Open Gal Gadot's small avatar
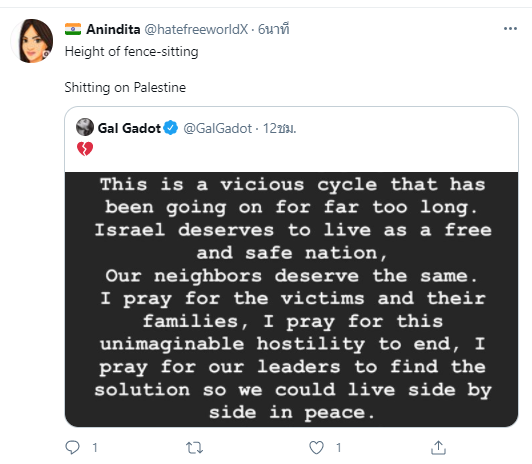 click(x=85, y=127)
